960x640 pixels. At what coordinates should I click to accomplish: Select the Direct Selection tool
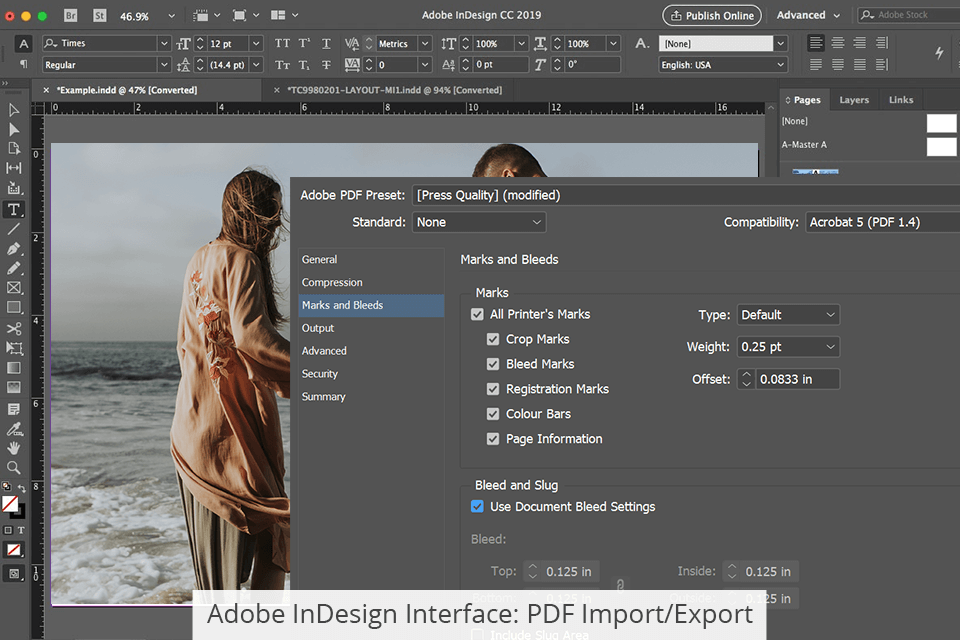click(13, 129)
